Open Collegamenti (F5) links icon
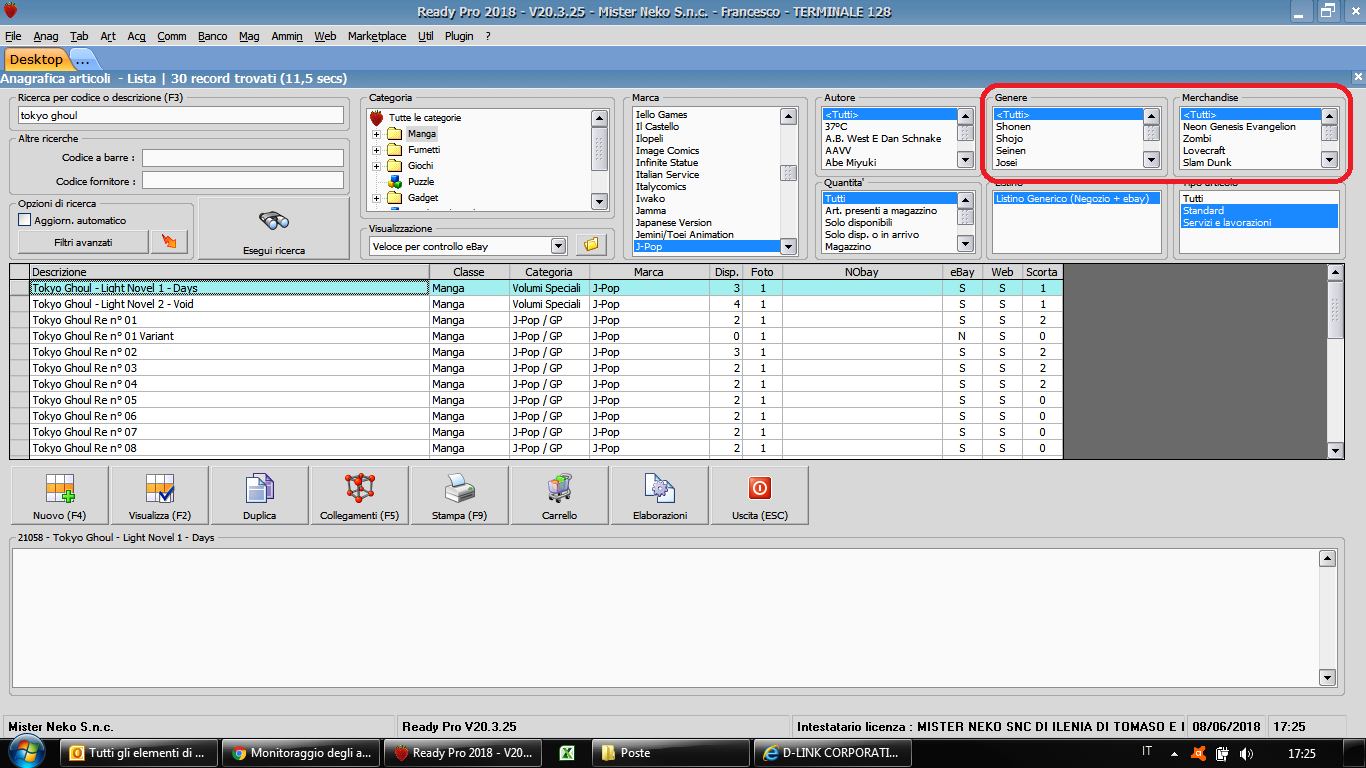This screenshot has width=1366, height=768. click(360, 488)
